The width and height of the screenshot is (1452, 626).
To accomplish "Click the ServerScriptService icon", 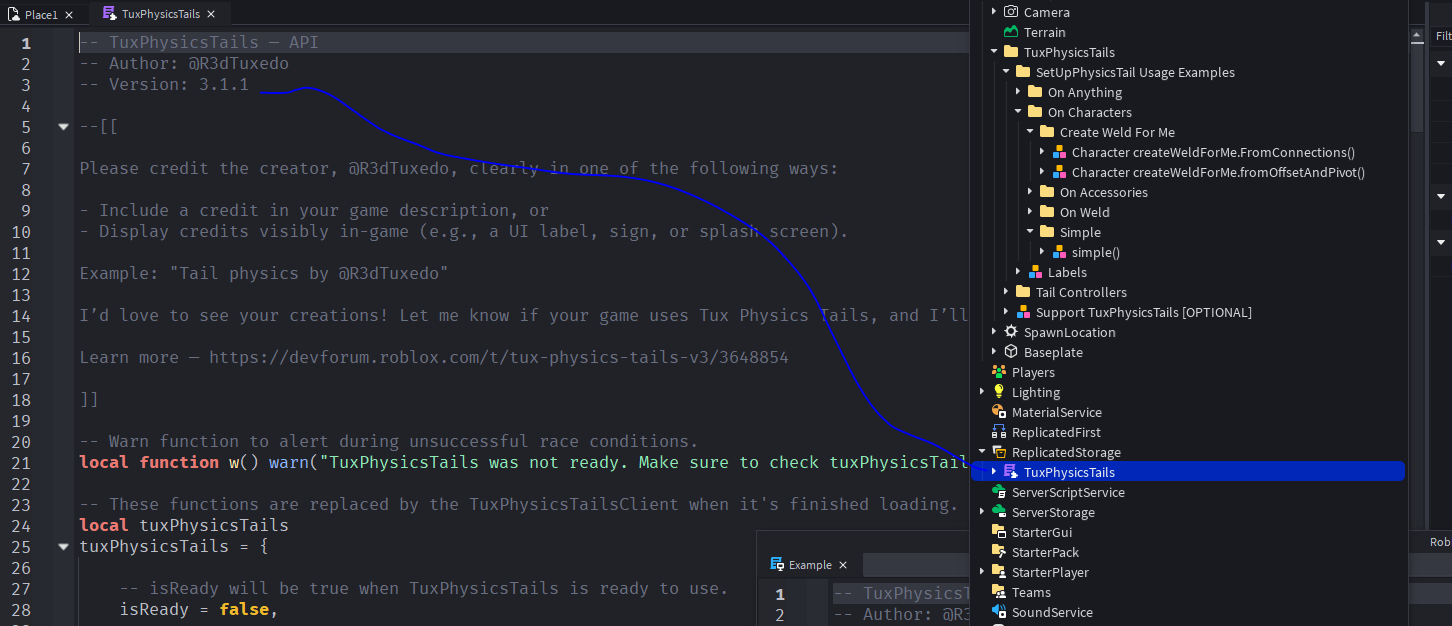I will coord(999,492).
